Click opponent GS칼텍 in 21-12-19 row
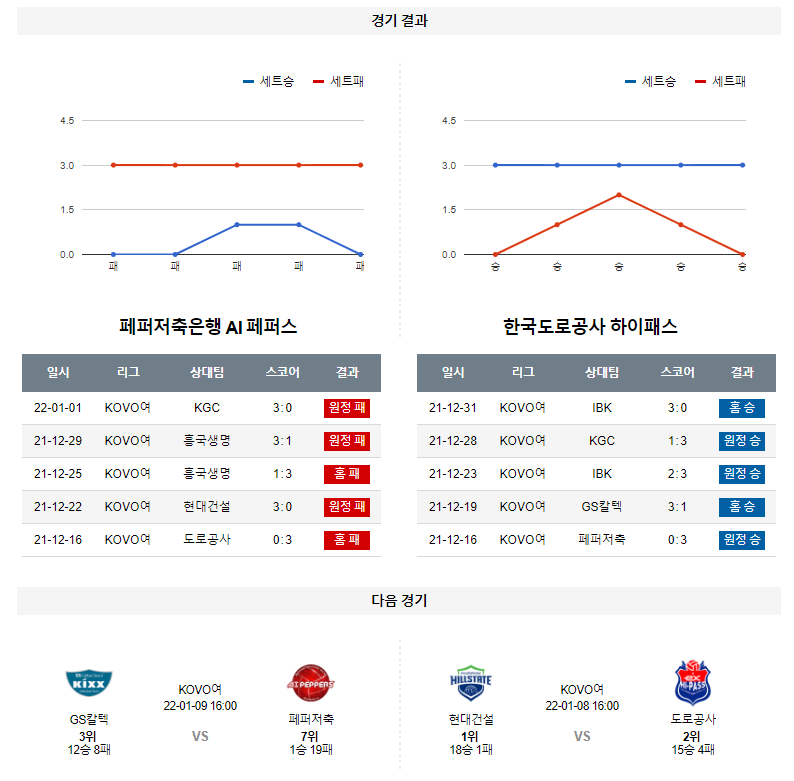Image resolution: width=794 pixels, height=781 pixels. [602, 506]
